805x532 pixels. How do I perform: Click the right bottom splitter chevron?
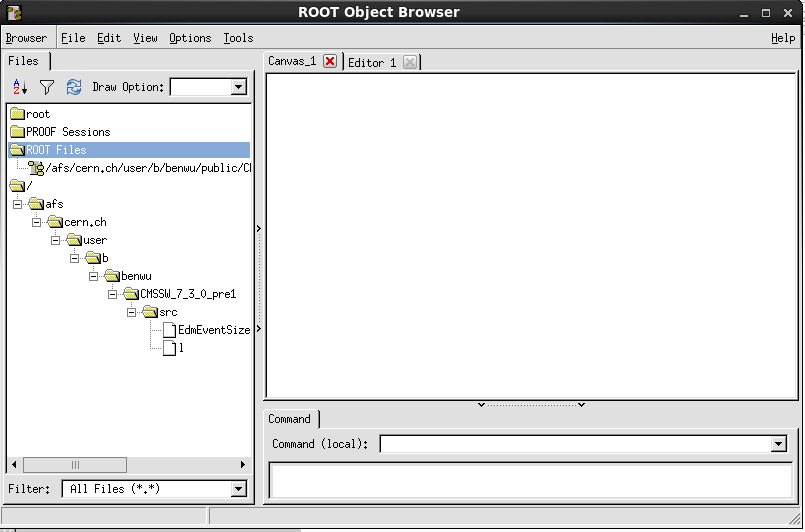(582, 405)
